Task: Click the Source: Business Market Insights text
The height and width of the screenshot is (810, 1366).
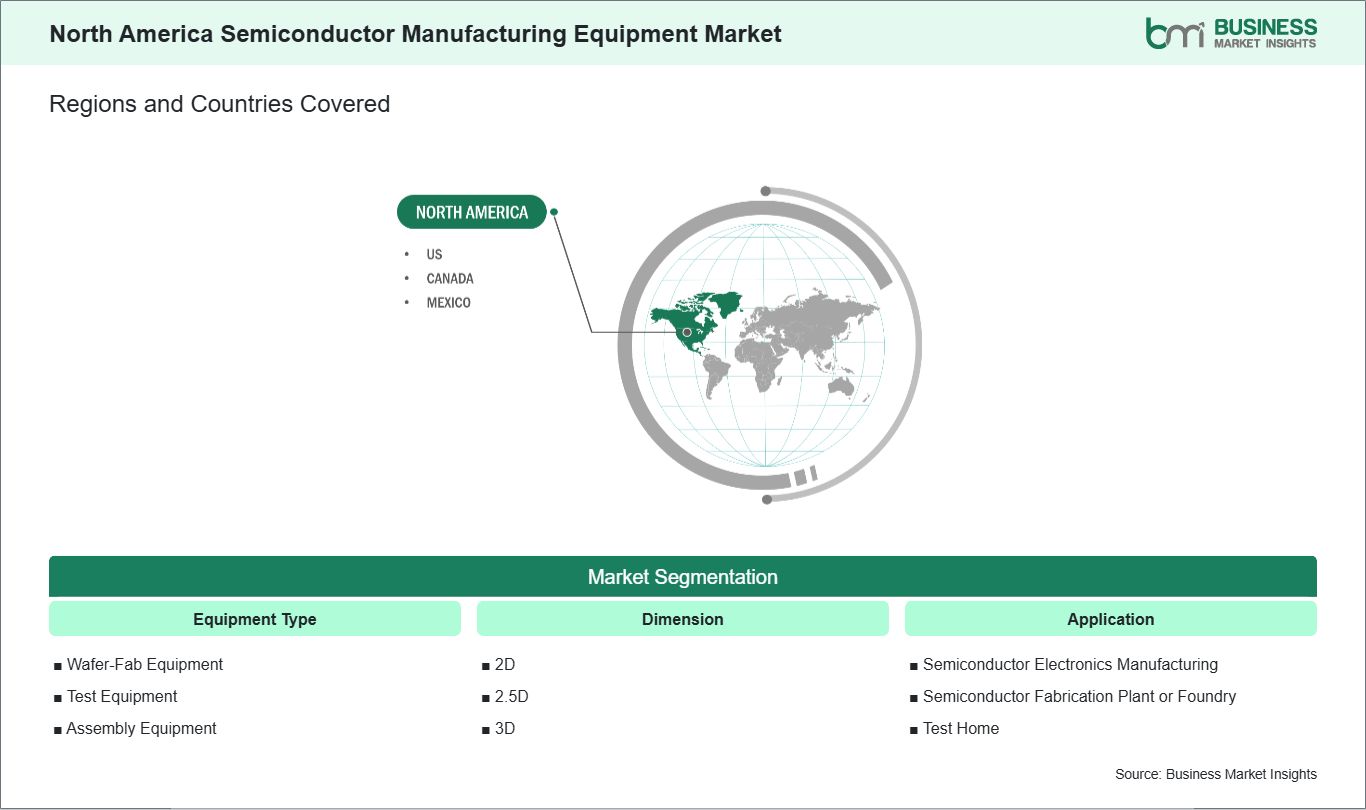Action: [1215, 774]
